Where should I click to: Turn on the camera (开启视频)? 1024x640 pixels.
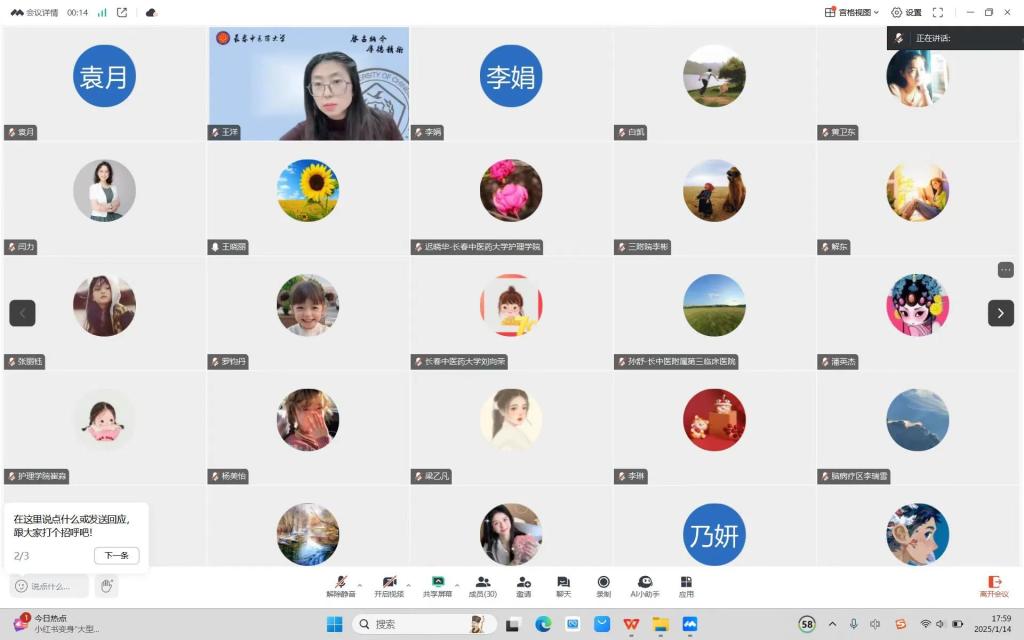point(389,584)
